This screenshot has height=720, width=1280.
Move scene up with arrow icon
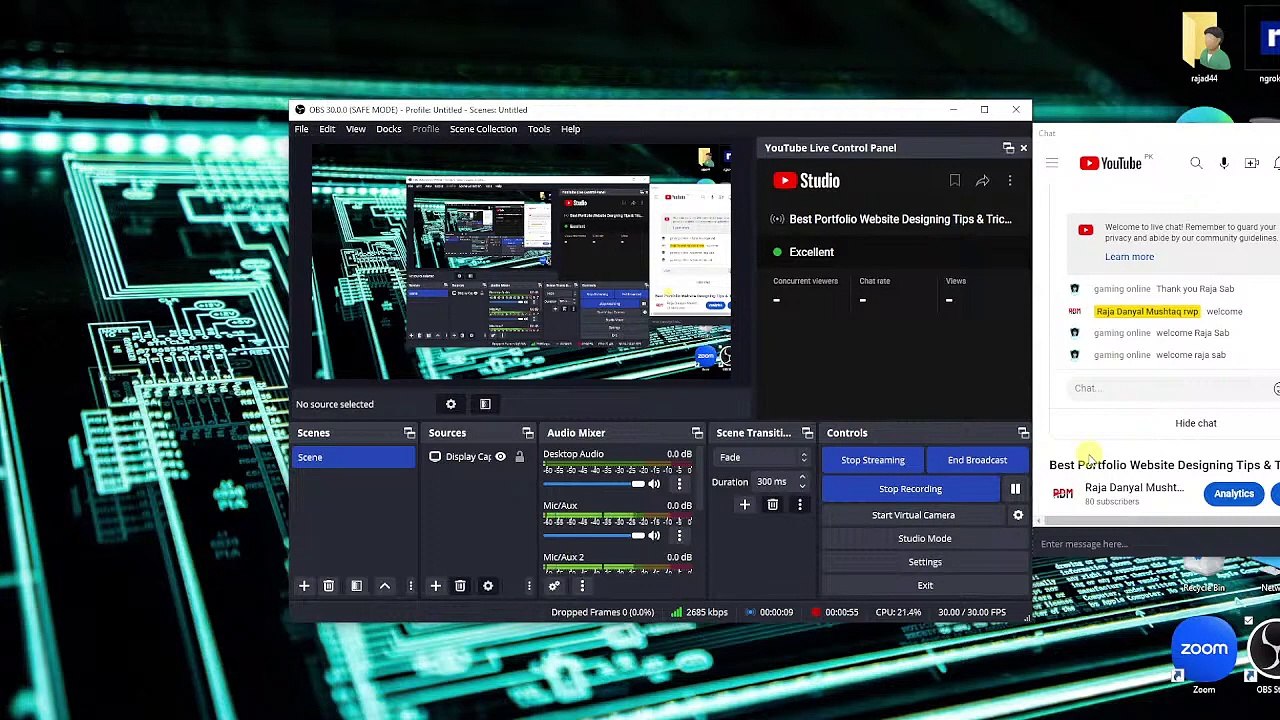(384, 586)
